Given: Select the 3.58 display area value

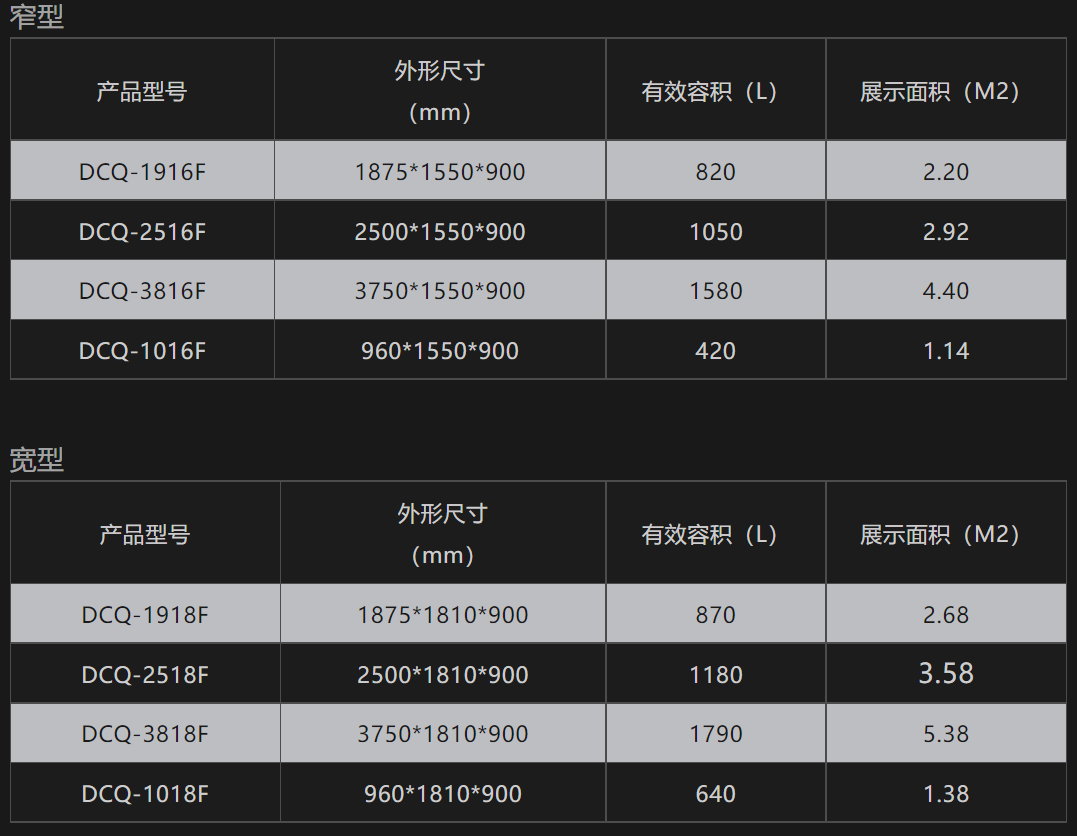Looking at the screenshot, I should pyautogui.click(x=946, y=674).
